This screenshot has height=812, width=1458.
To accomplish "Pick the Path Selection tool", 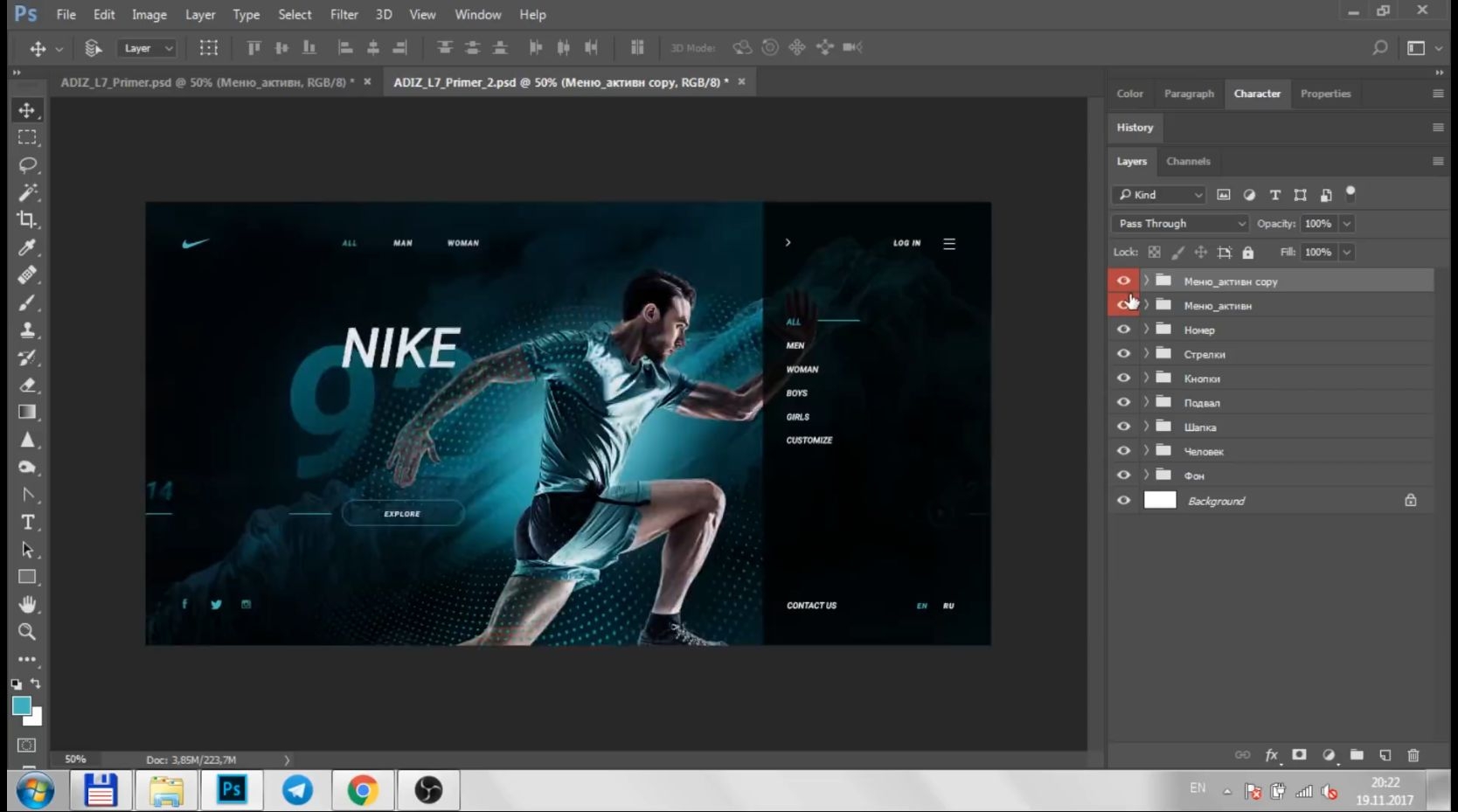I will [x=27, y=550].
